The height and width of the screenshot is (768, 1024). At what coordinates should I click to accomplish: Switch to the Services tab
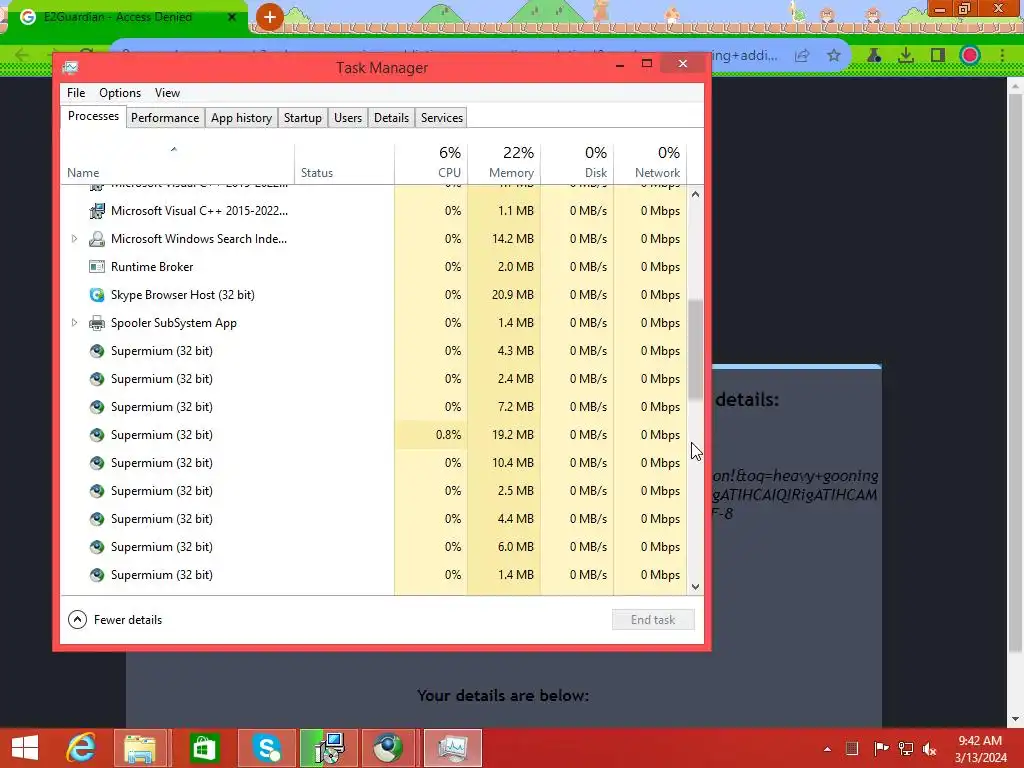coord(441,118)
